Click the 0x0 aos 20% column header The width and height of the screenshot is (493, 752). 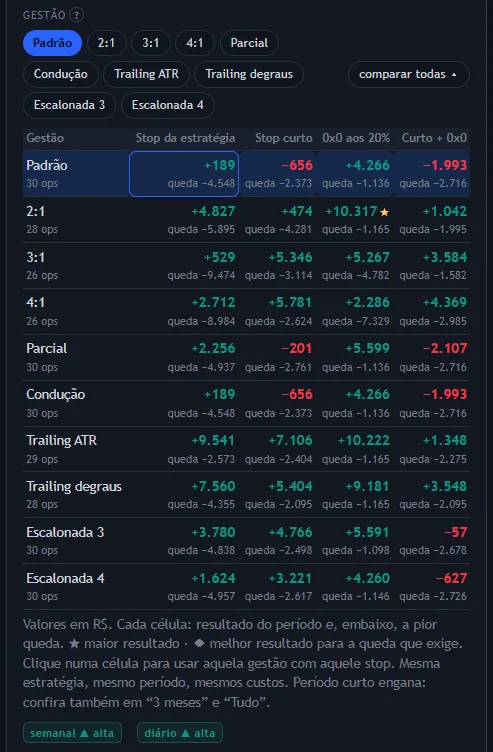pos(356,138)
